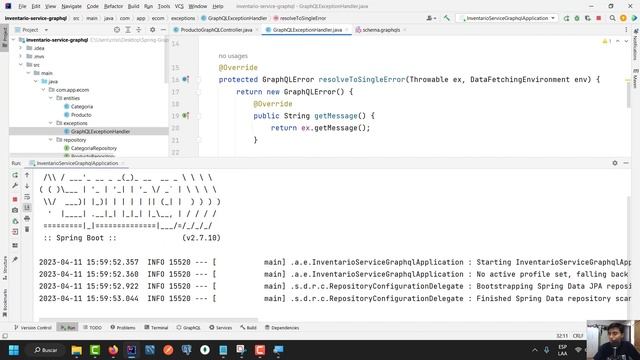The width and height of the screenshot is (640, 360).
Task: Open Firefox from the taskbar
Action: pos(113,350)
